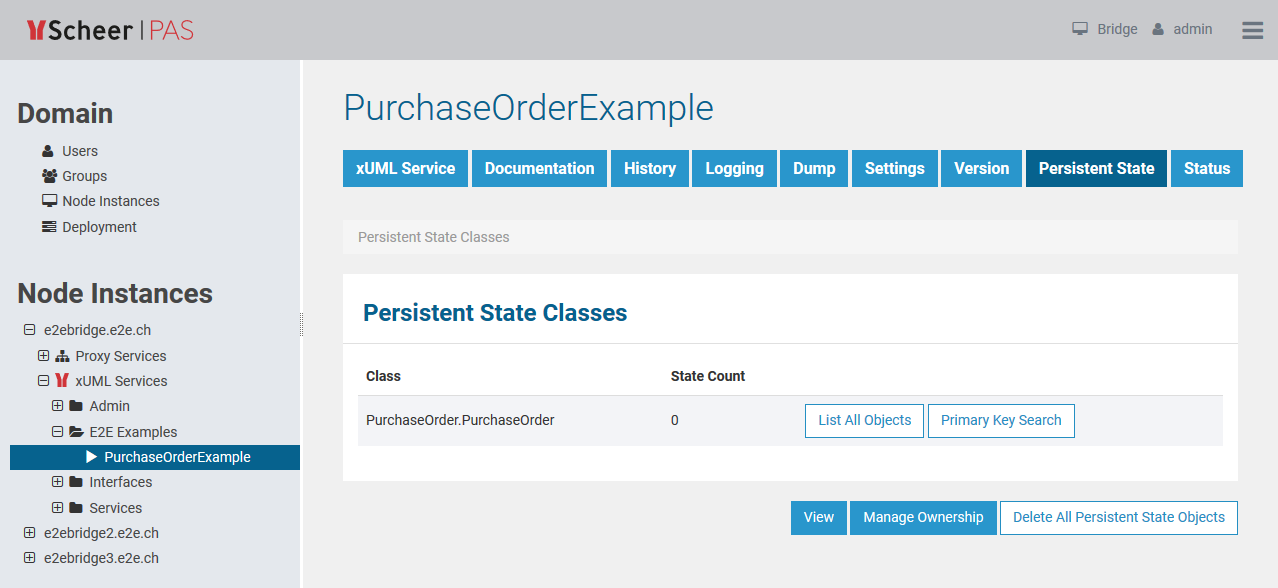
Task: Click the List All Objects button
Action: (x=864, y=420)
